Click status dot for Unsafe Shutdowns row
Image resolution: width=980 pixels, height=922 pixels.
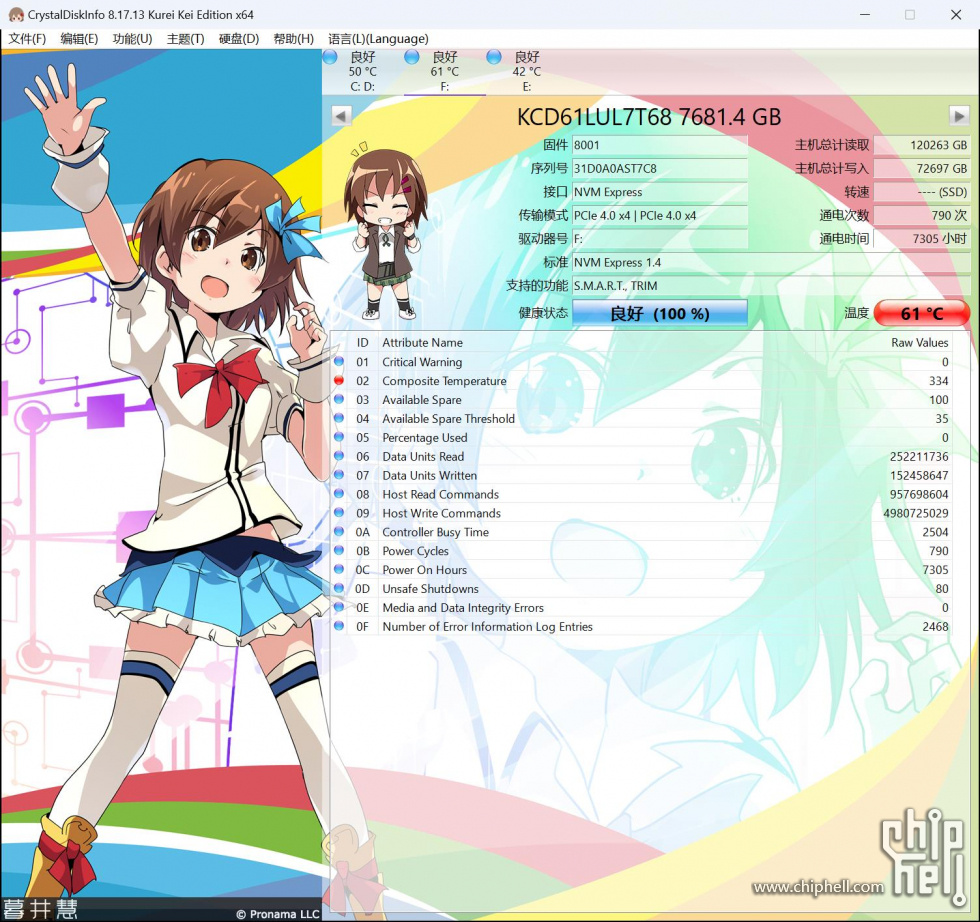[339, 588]
